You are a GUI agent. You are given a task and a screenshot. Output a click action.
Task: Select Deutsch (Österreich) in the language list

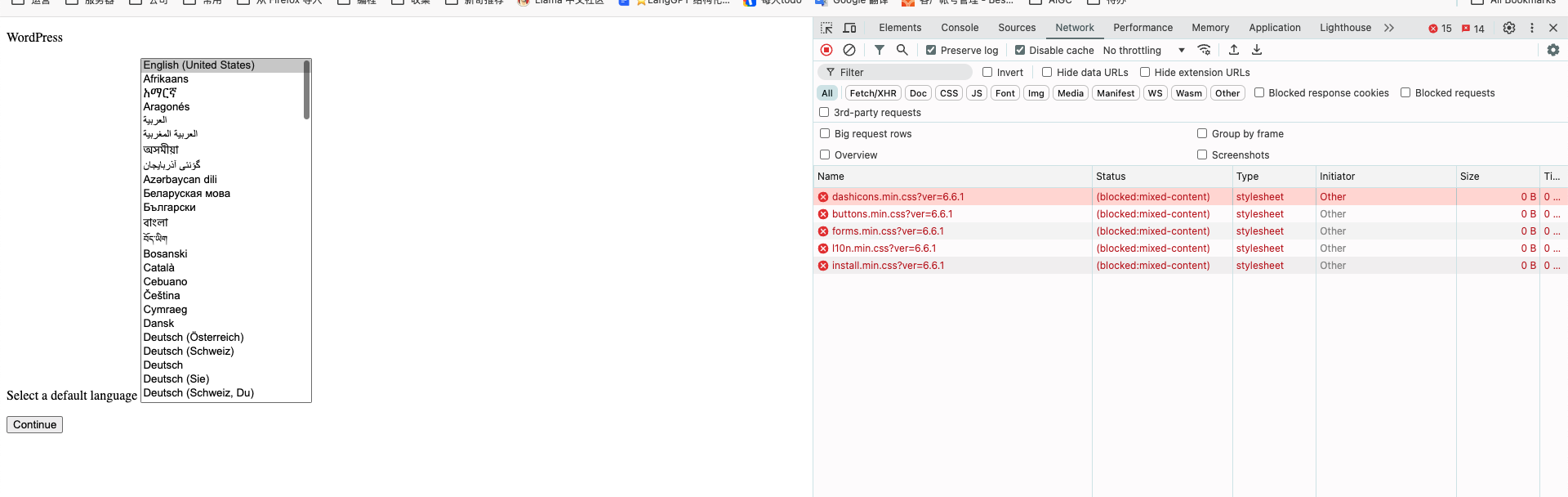[x=222, y=338]
